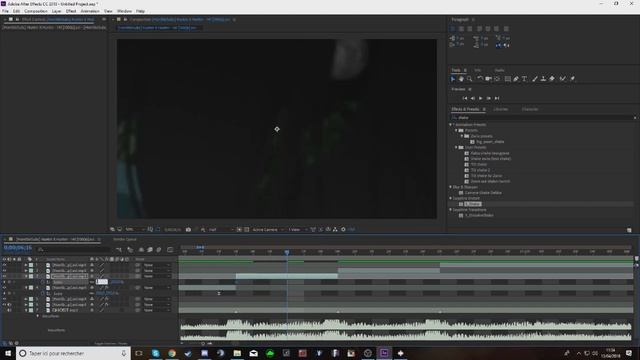The height and width of the screenshot is (360, 640).
Task: Take a snapshot with camera icon
Action: [188, 230]
